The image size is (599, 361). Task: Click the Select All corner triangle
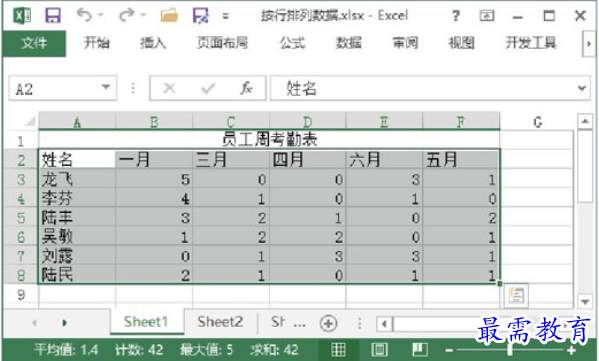pyautogui.click(x=30, y=122)
